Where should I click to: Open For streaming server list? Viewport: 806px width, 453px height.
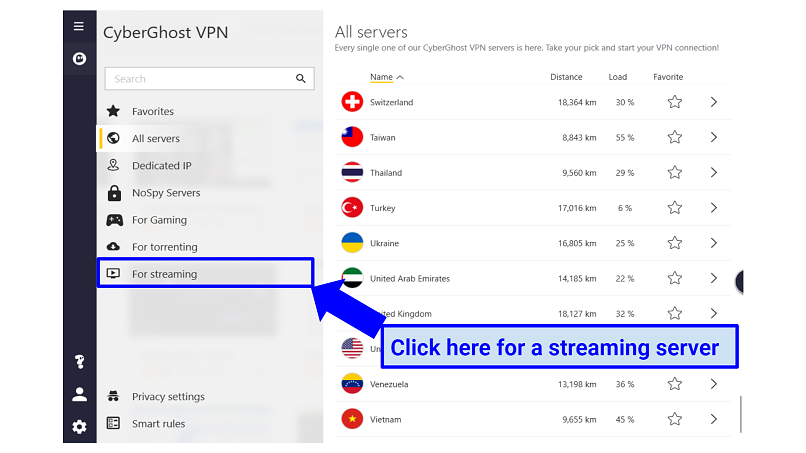point(206,273)
